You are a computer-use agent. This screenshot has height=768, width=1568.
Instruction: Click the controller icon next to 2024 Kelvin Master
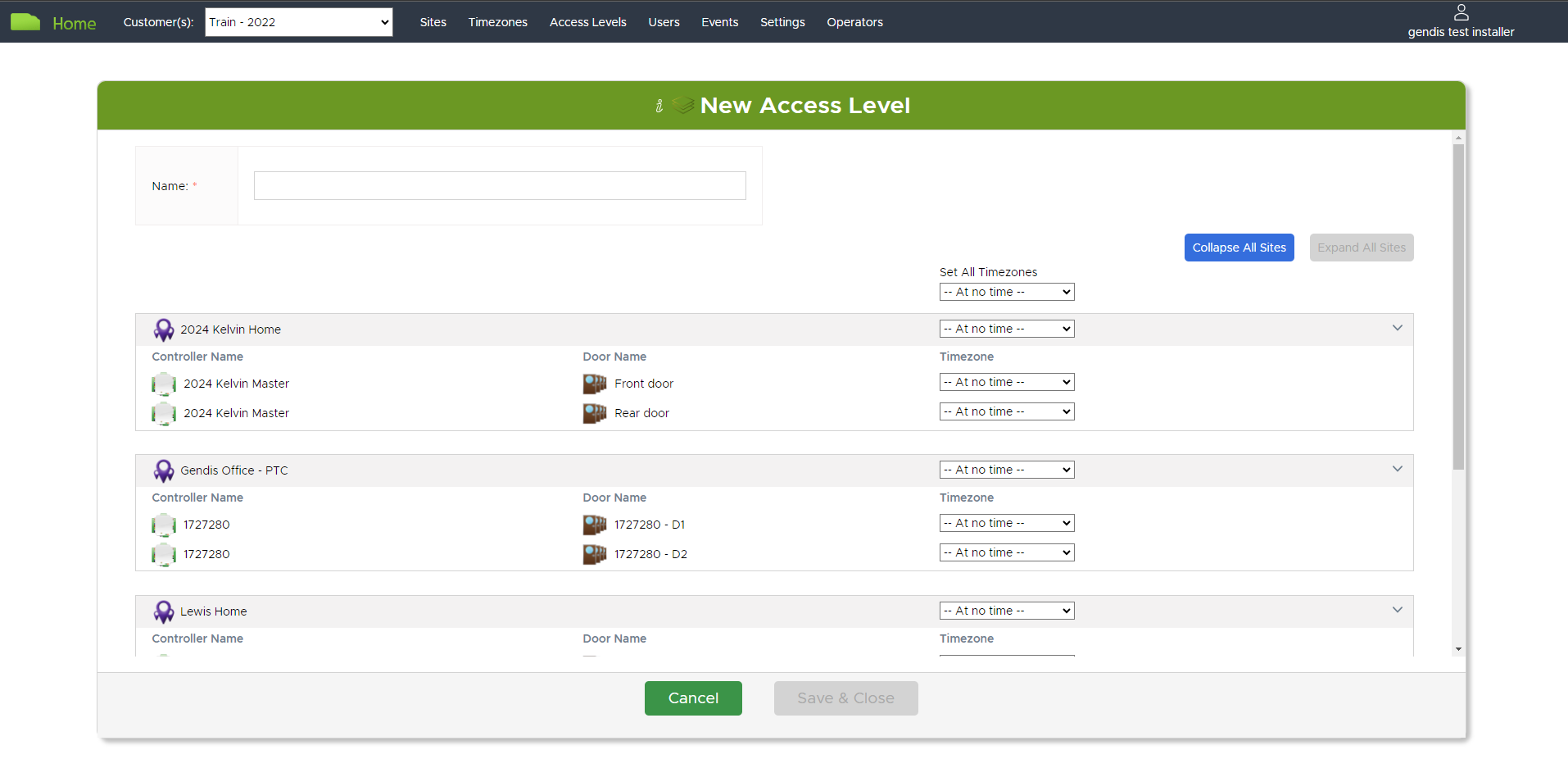coord(164,384)
